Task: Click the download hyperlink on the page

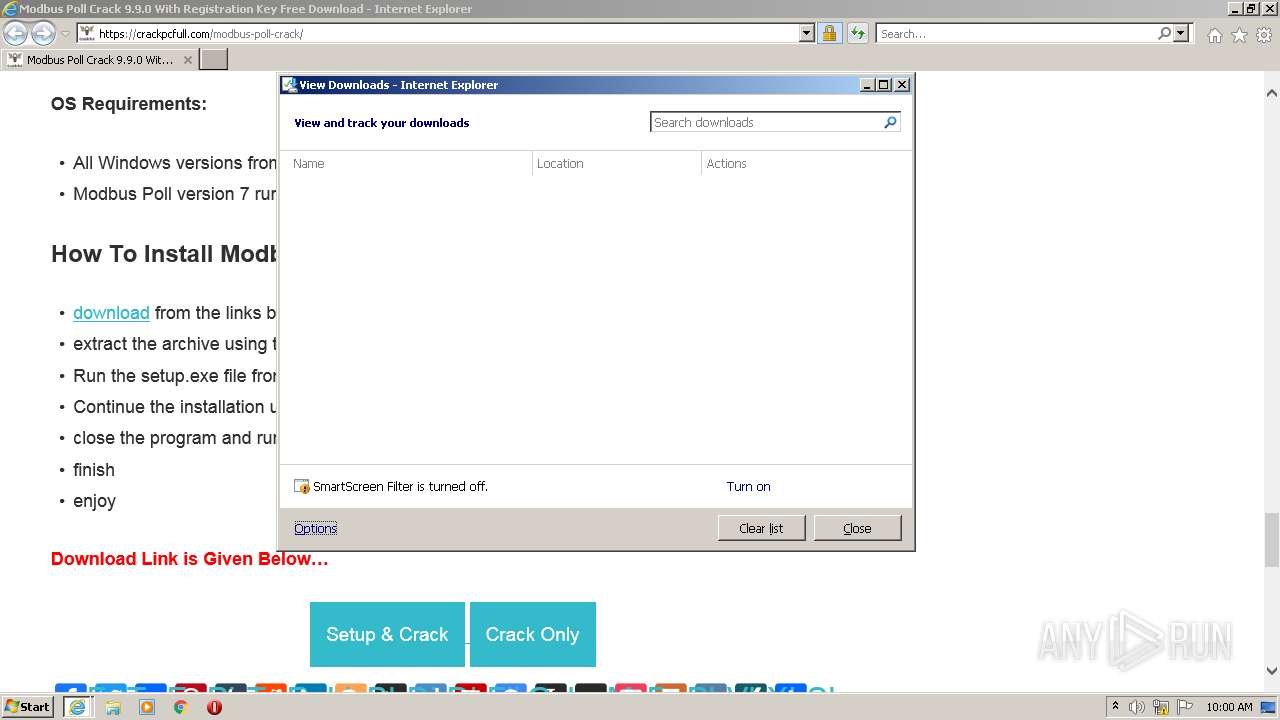Action: (x=111, y=313)
